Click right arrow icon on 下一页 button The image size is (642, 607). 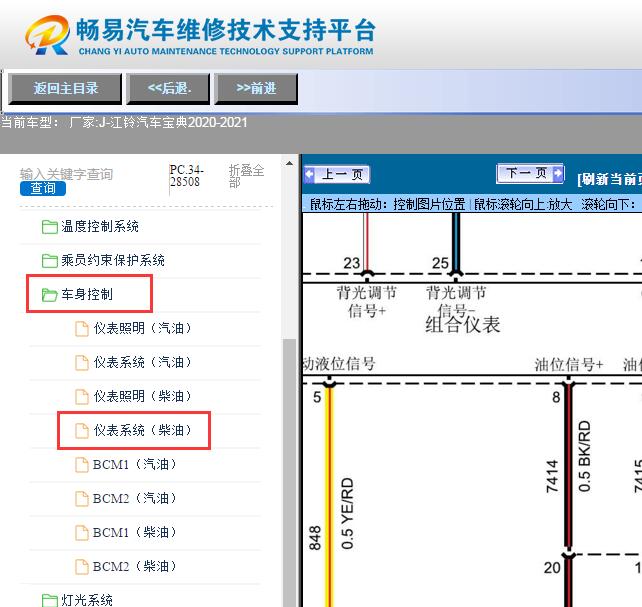(557, 174)
